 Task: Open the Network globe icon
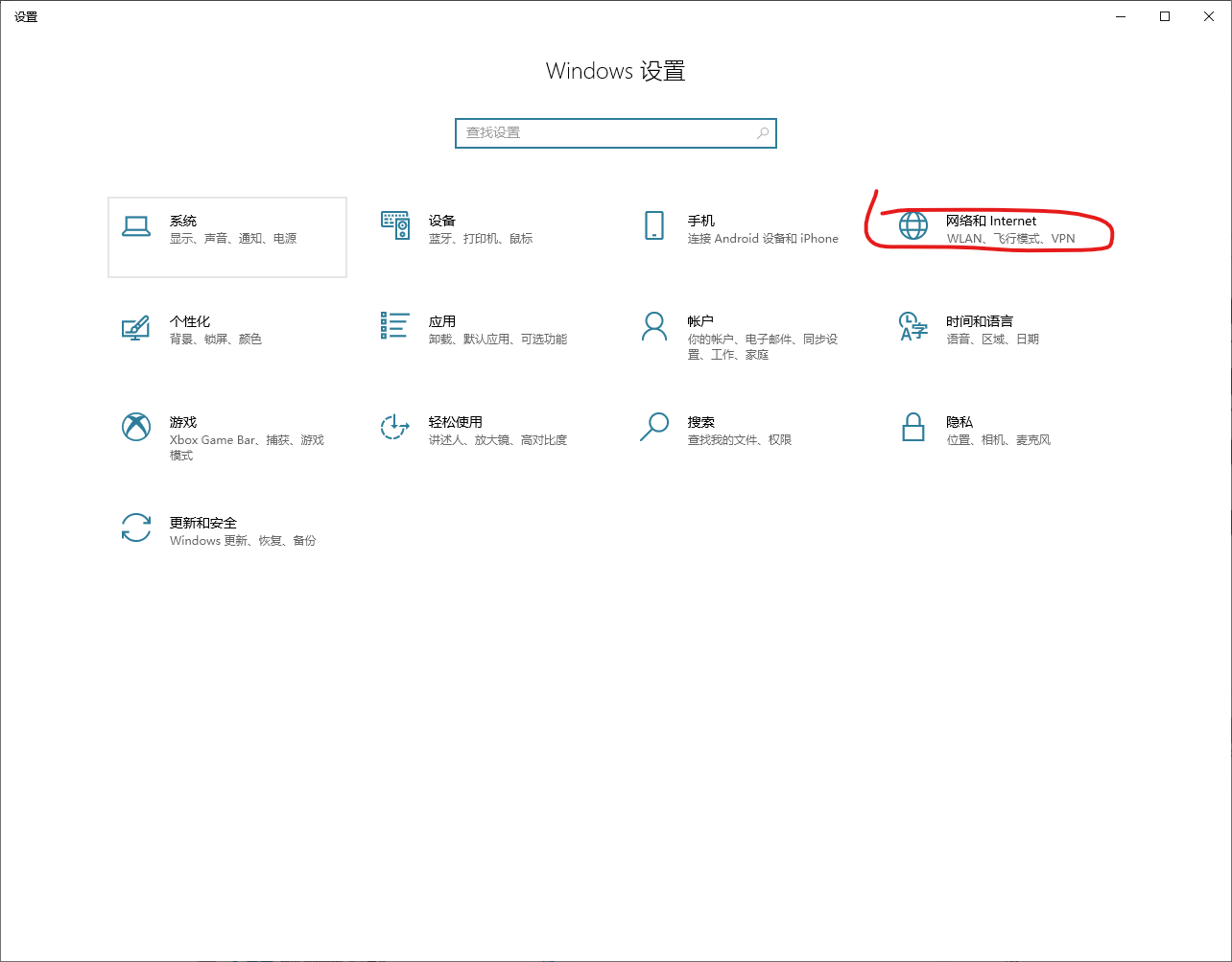913,226
